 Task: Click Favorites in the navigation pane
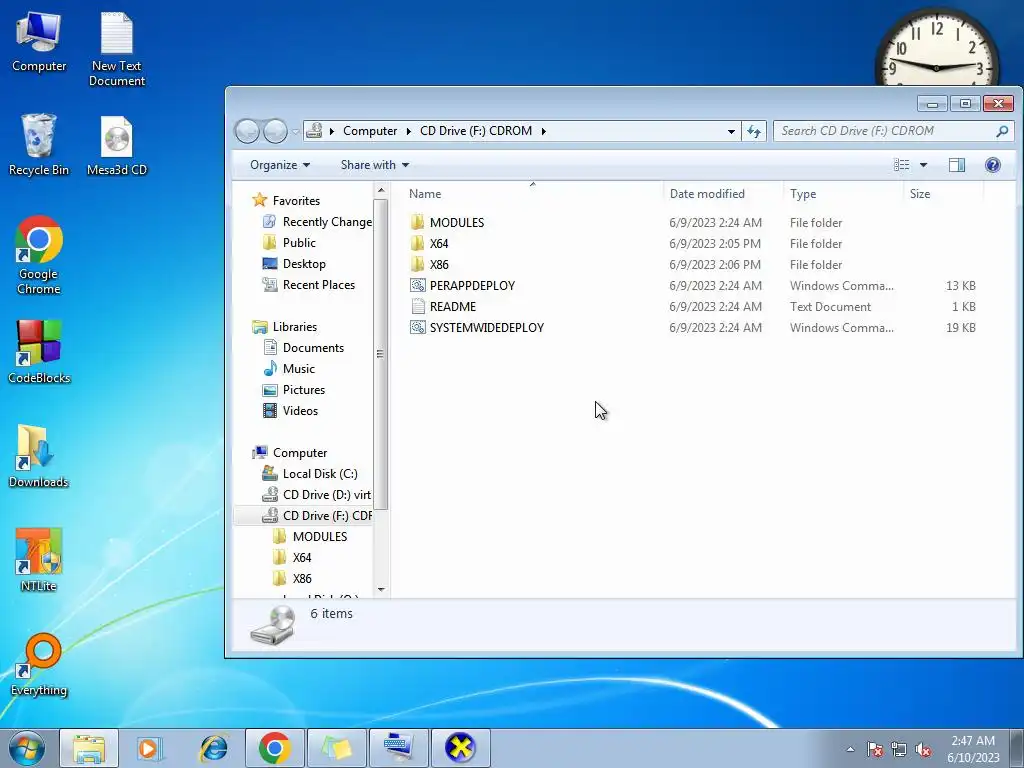tap(296, 200)
